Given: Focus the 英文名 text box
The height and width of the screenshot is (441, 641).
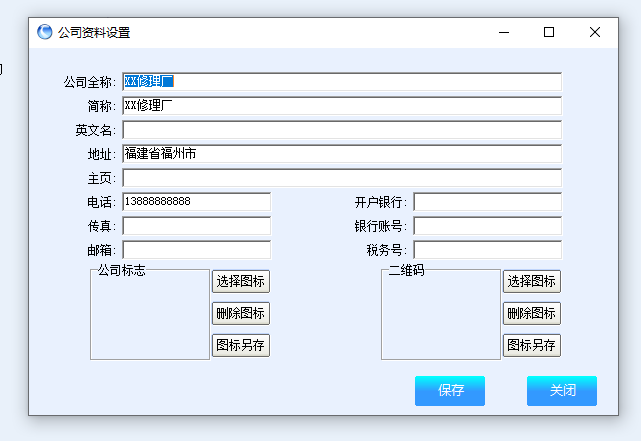Looking at the screenshot, I should pyautogui.click(x=342, y=130).
